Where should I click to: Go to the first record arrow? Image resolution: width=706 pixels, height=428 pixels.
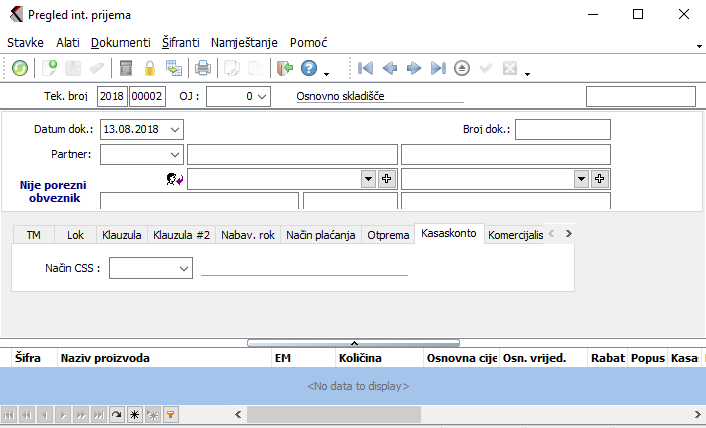tap(365, 68)
